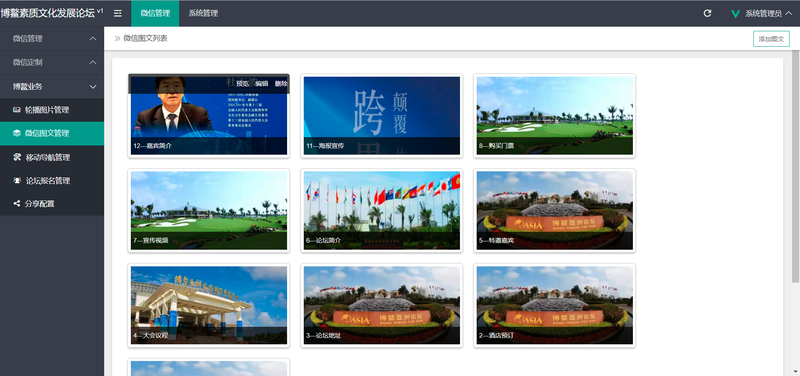
Task: Open 分享配置 in the sidebar
Action: 52,204
